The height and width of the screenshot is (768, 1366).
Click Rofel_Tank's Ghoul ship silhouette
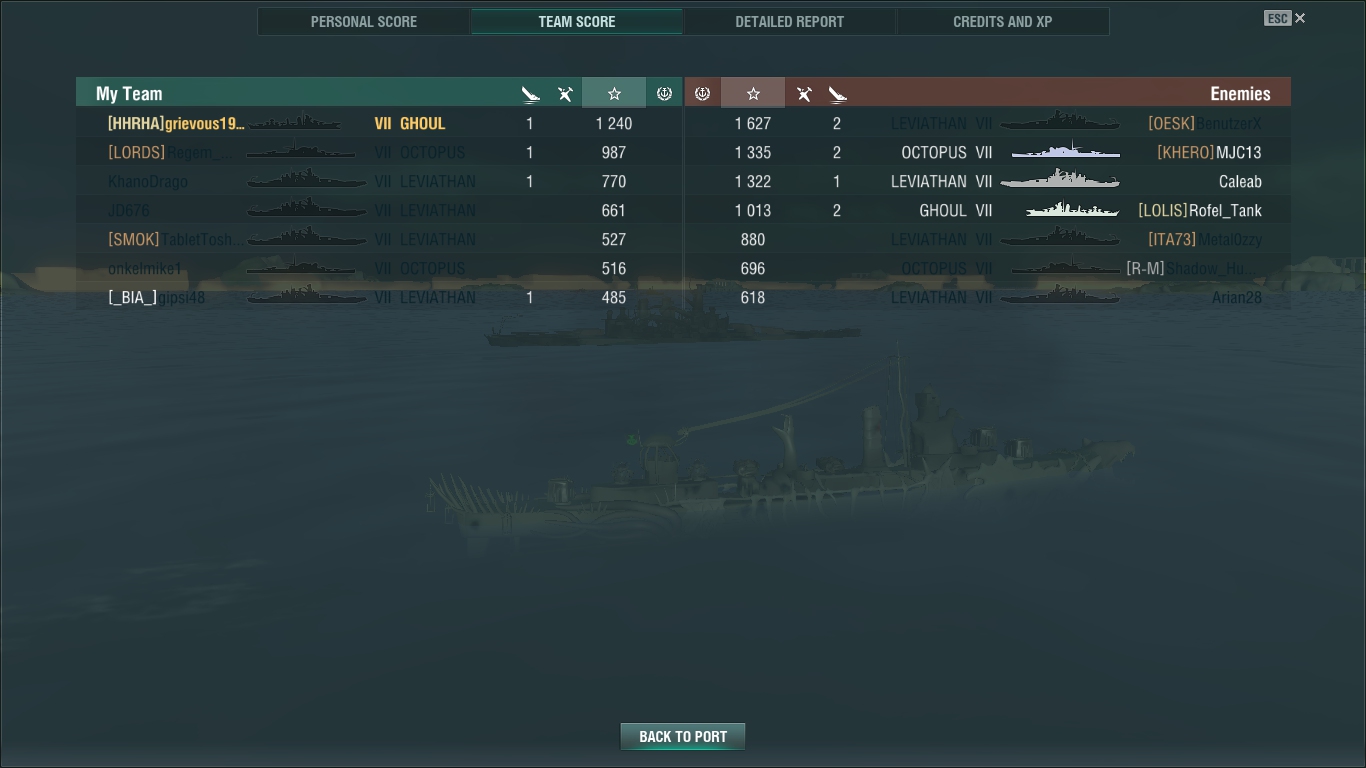tap(1072, 210)
